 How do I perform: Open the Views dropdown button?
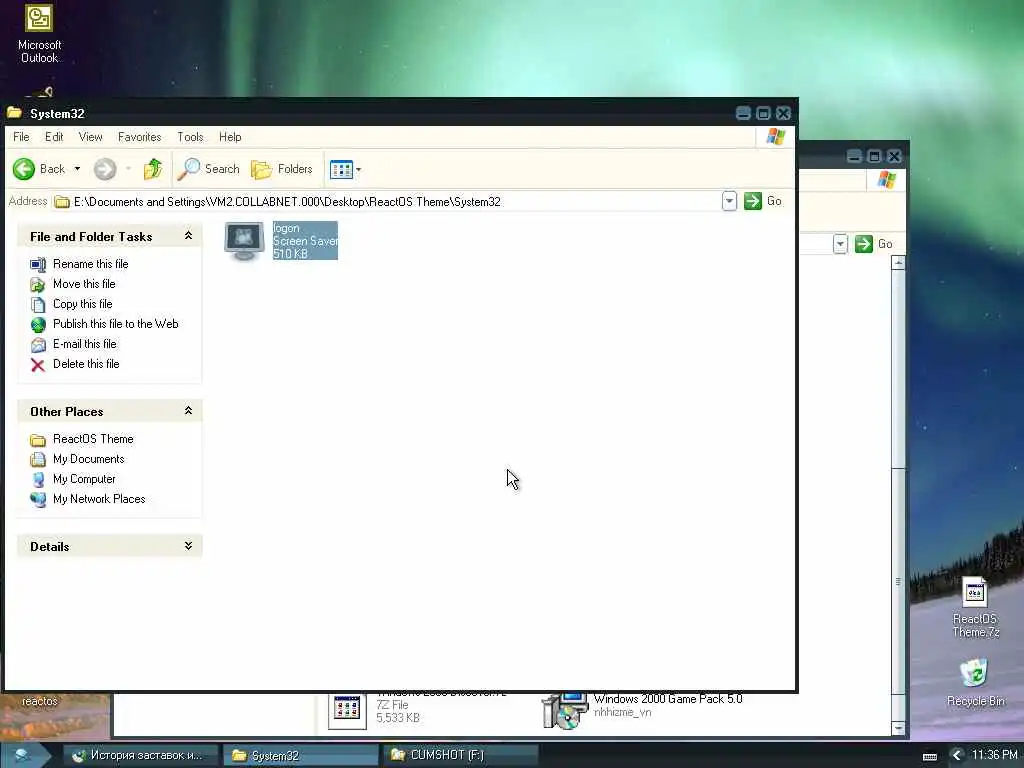(x=345, y=170)
